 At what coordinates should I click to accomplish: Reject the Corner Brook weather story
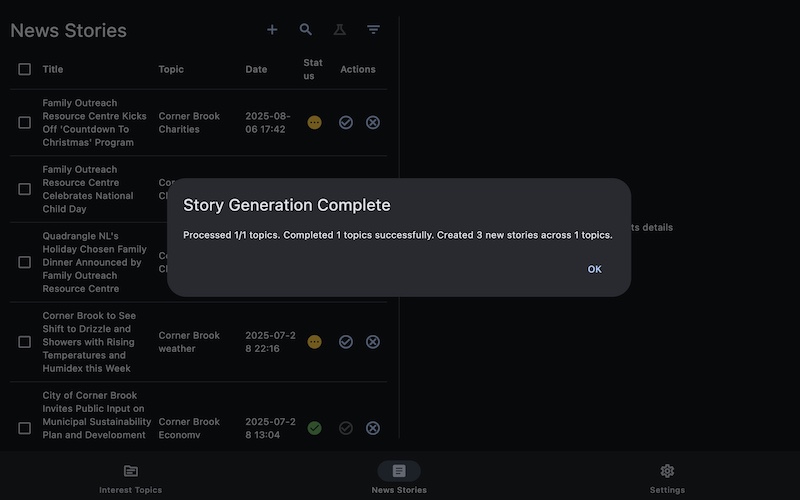(373, 342)
